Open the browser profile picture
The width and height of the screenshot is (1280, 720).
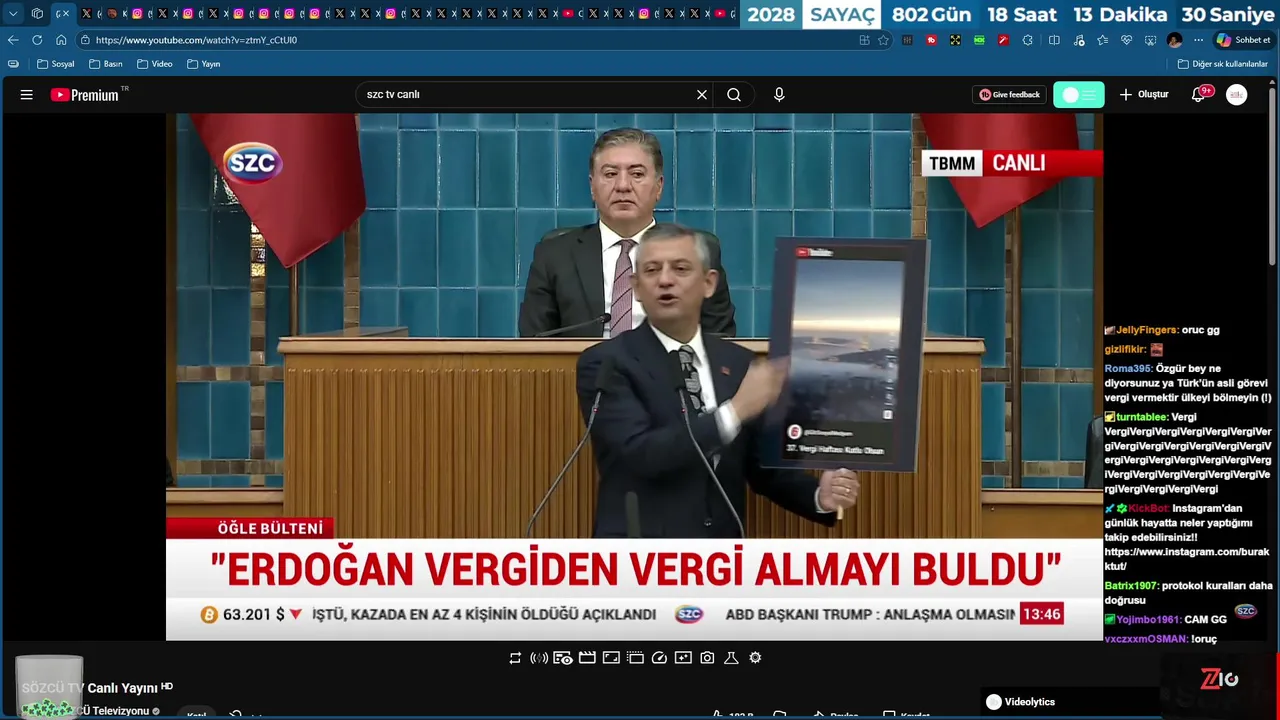click(x=1175, y=40)
